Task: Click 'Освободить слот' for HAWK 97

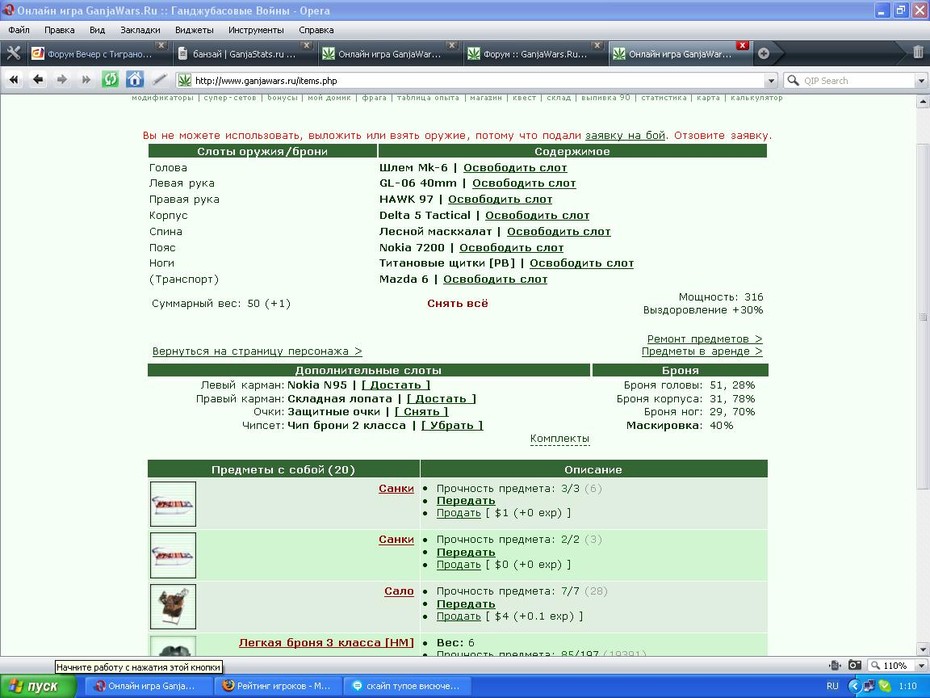Action: point(500,199)
